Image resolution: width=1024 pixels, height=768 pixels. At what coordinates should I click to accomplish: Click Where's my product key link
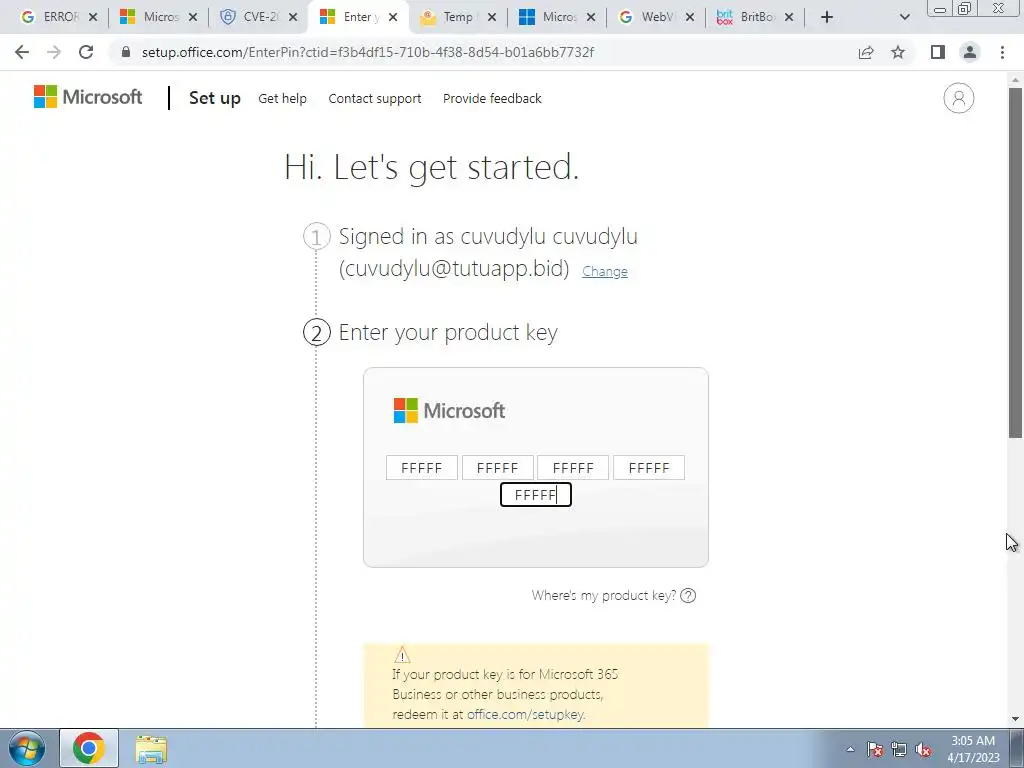pyautogui.click(x=603, y=596)
